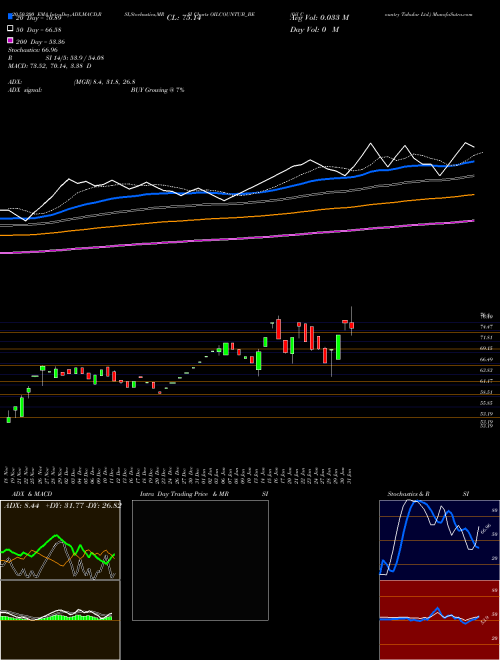Click the 'Intra Day Trading Price' panel title
500x660 pixels.
click(x=175, y=494)
